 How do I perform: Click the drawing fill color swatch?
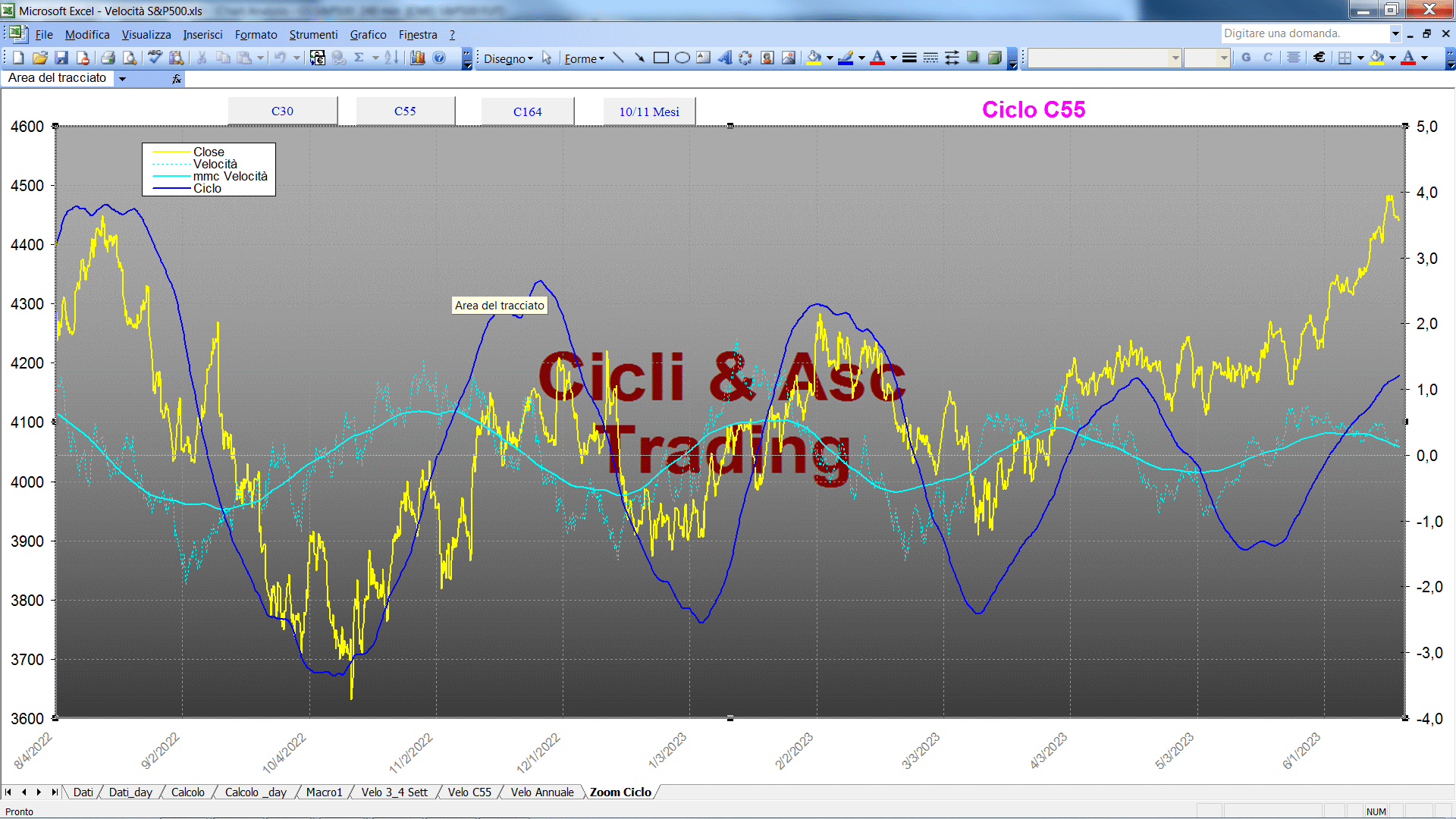pyautogui.click(x=814, y=58)
